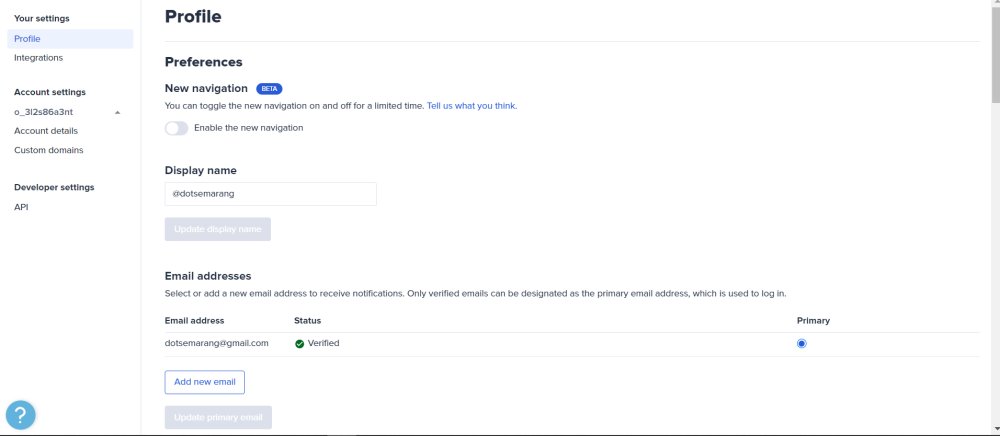Go to Integrations in the sidebar
The width and height of the screenshot is (1000, 436).
(x=38, y=58)
